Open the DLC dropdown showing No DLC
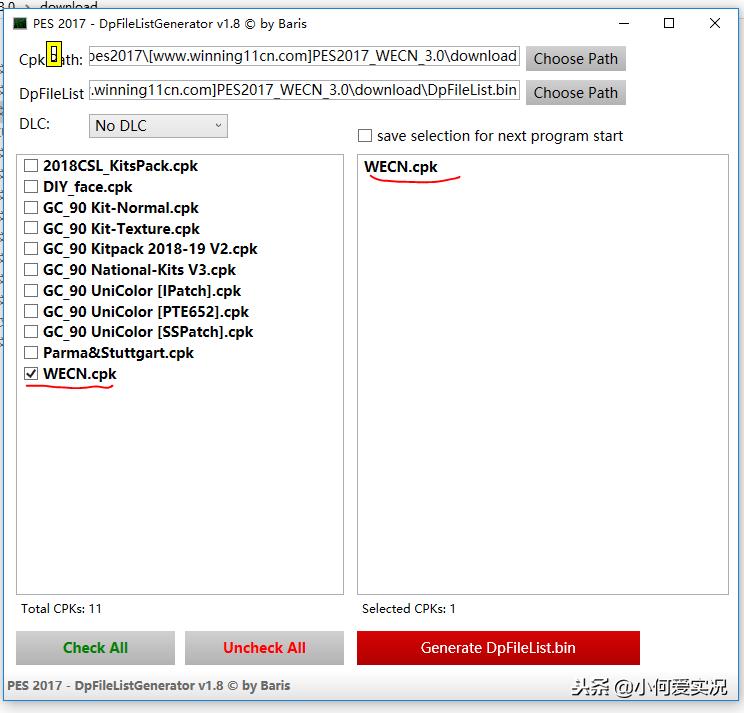 point(158,126)
